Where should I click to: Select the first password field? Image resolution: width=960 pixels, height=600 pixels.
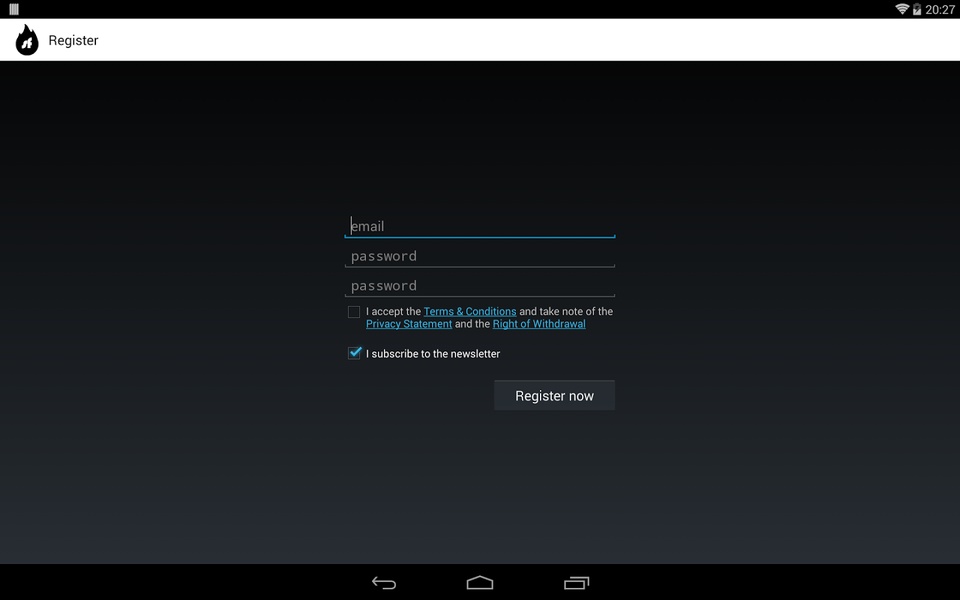[x=480, y=256]
